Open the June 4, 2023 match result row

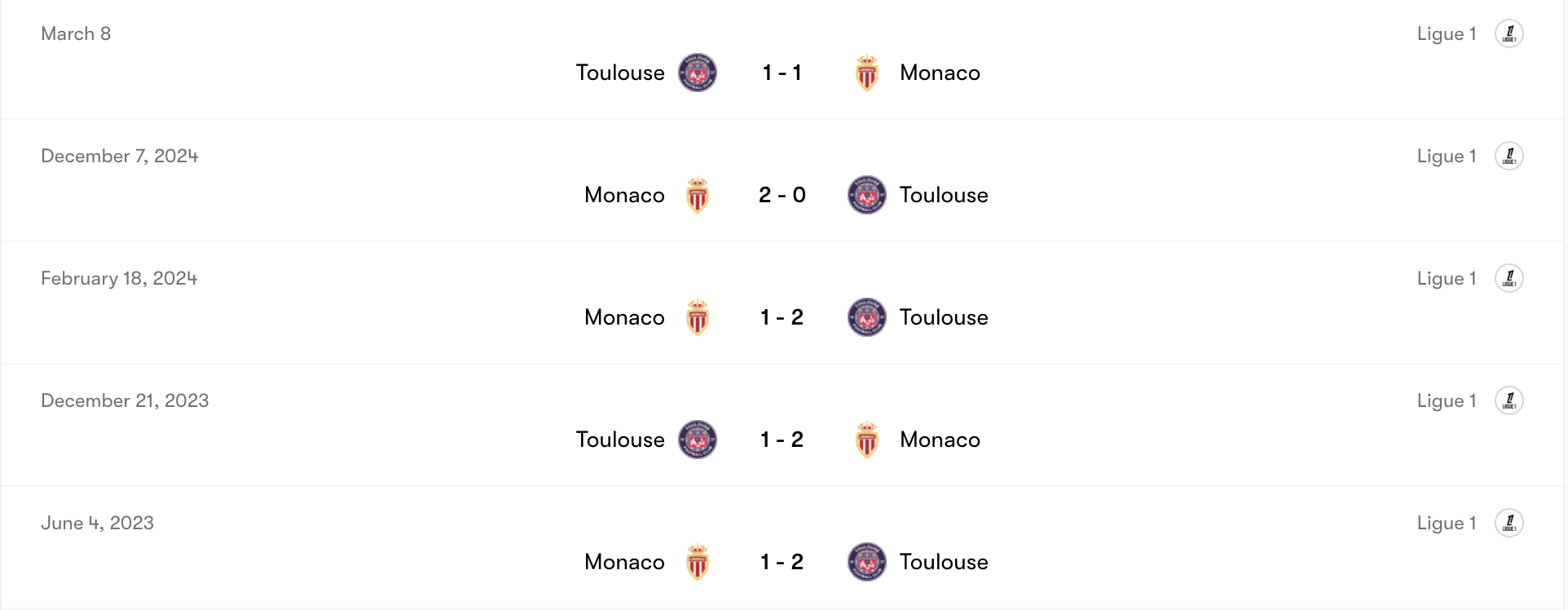coord(781,562)
